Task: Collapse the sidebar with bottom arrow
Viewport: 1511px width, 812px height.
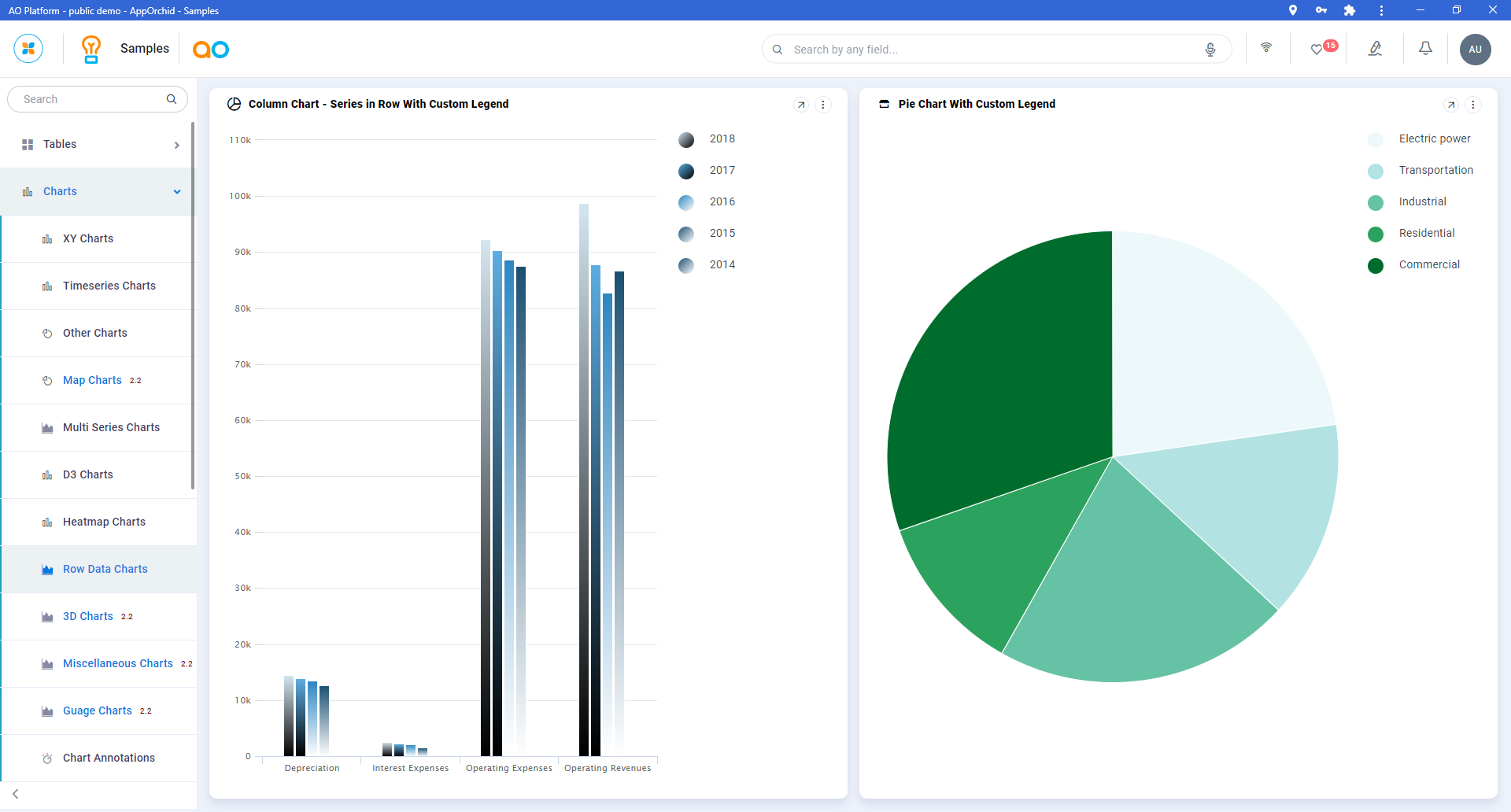Action: click(x=16, y=794)
